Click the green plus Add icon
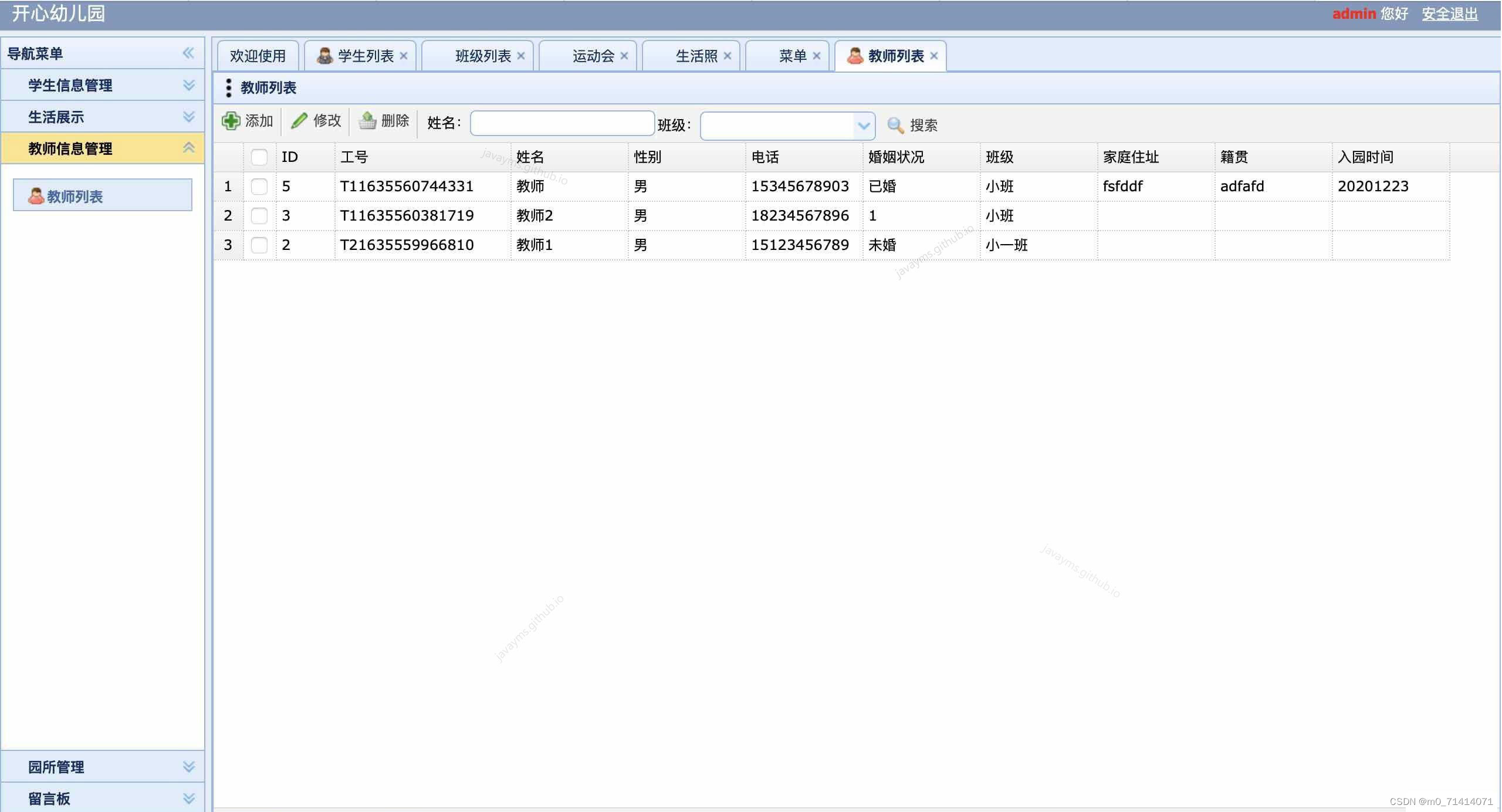The height and width of the screenshot is (812, 1502). click(x=231, y=121)
